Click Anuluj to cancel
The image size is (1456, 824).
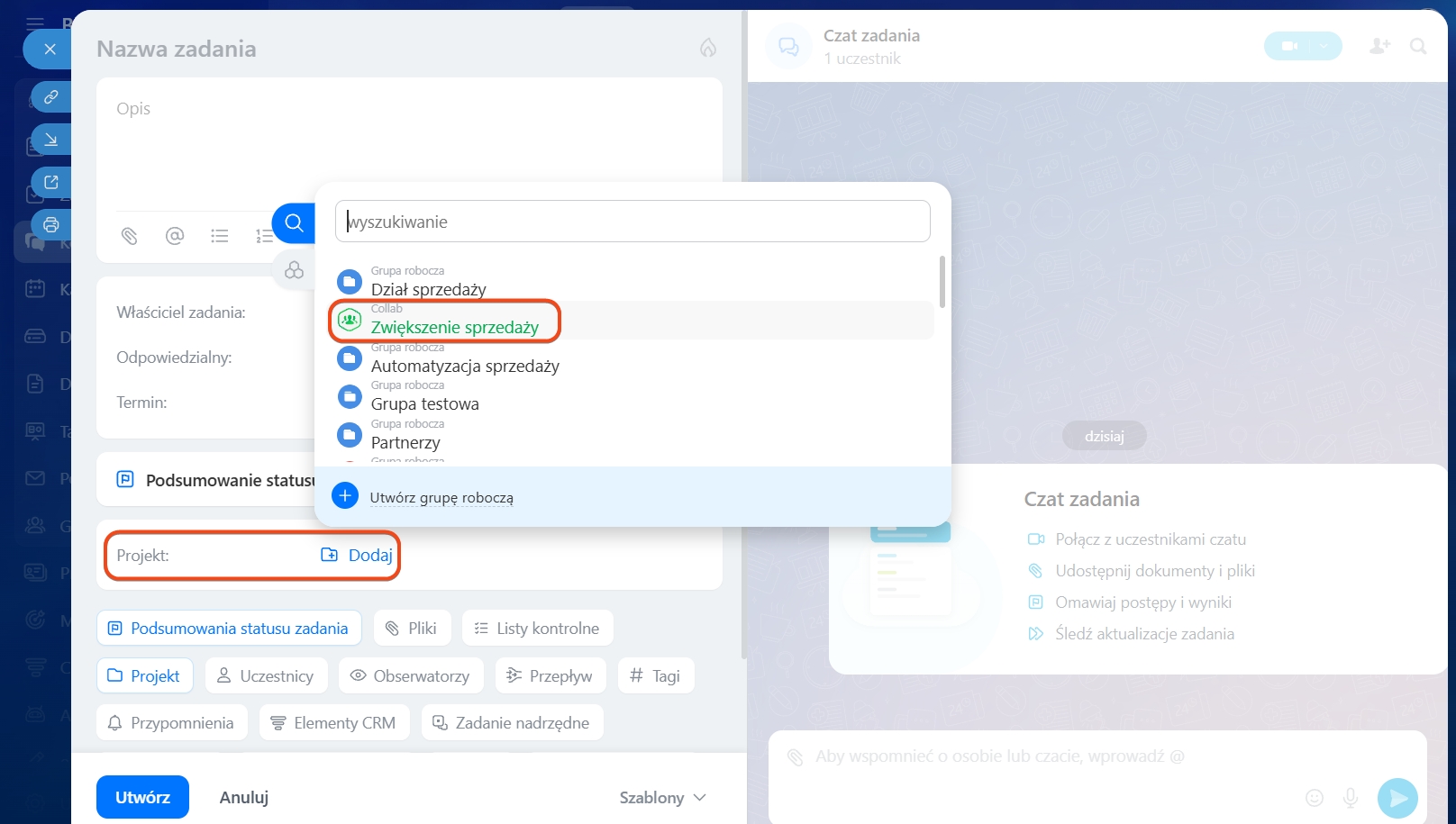(244, 797)
